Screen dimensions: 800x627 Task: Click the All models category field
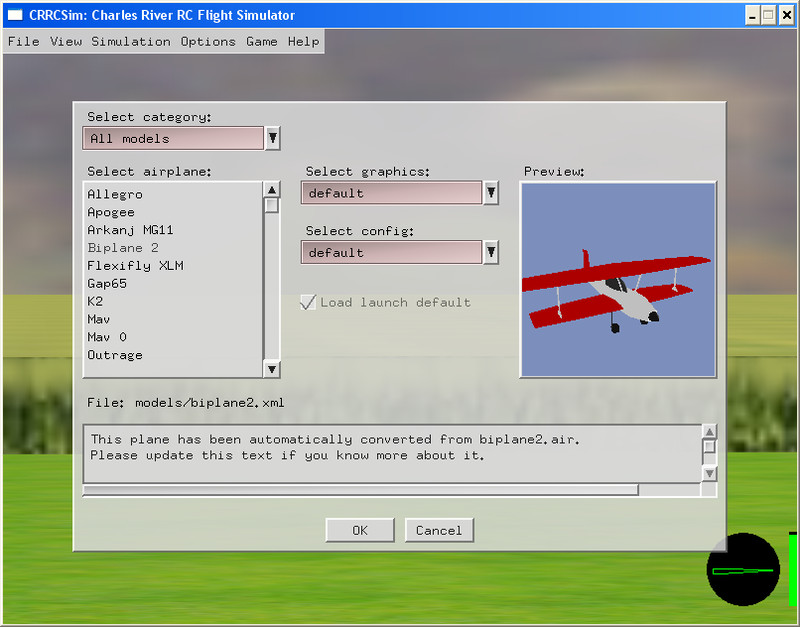click(x=173, y=138)
